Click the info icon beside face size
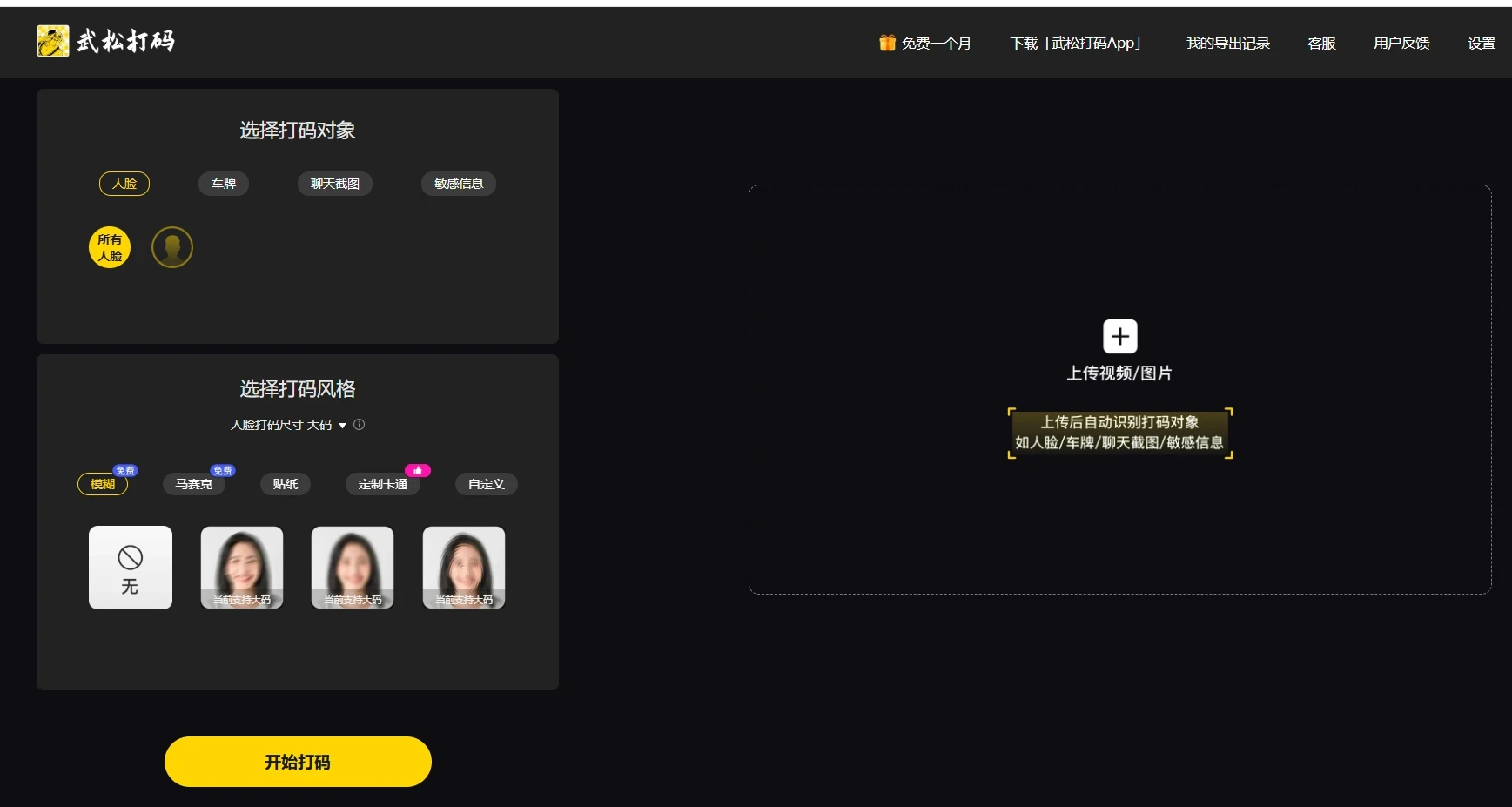 click(359, 425)
